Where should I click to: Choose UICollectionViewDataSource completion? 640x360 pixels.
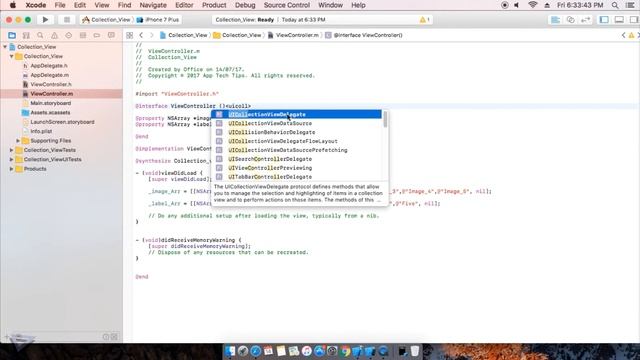[297, 123]
